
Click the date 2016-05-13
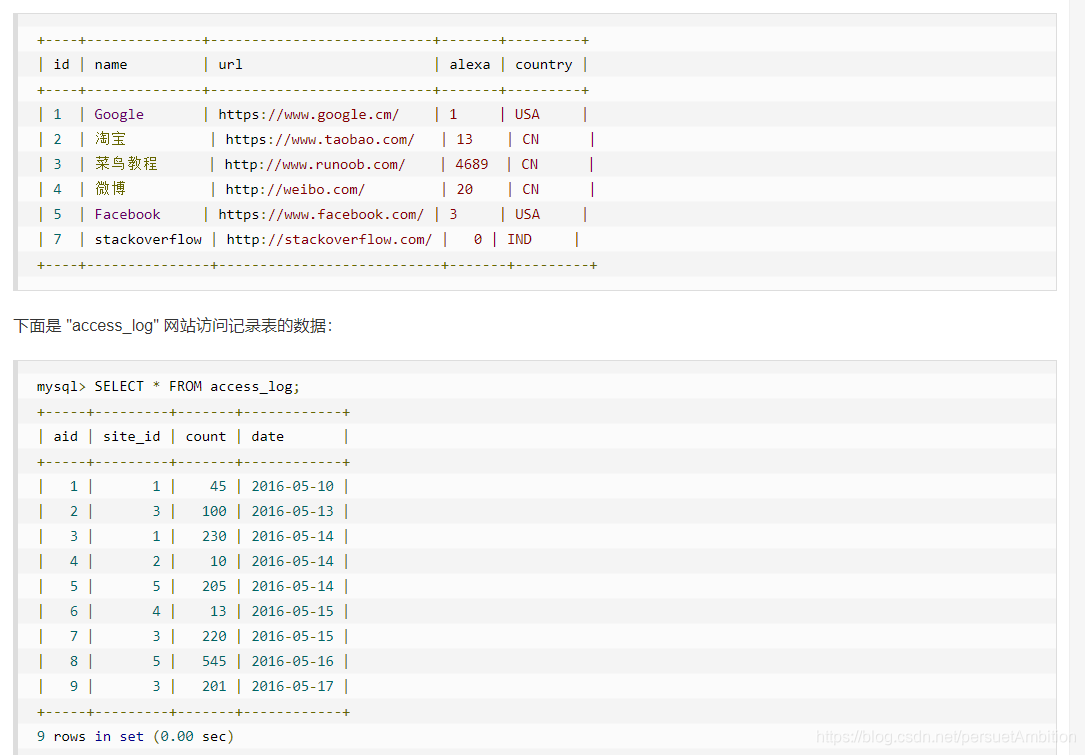pos(293,511)
